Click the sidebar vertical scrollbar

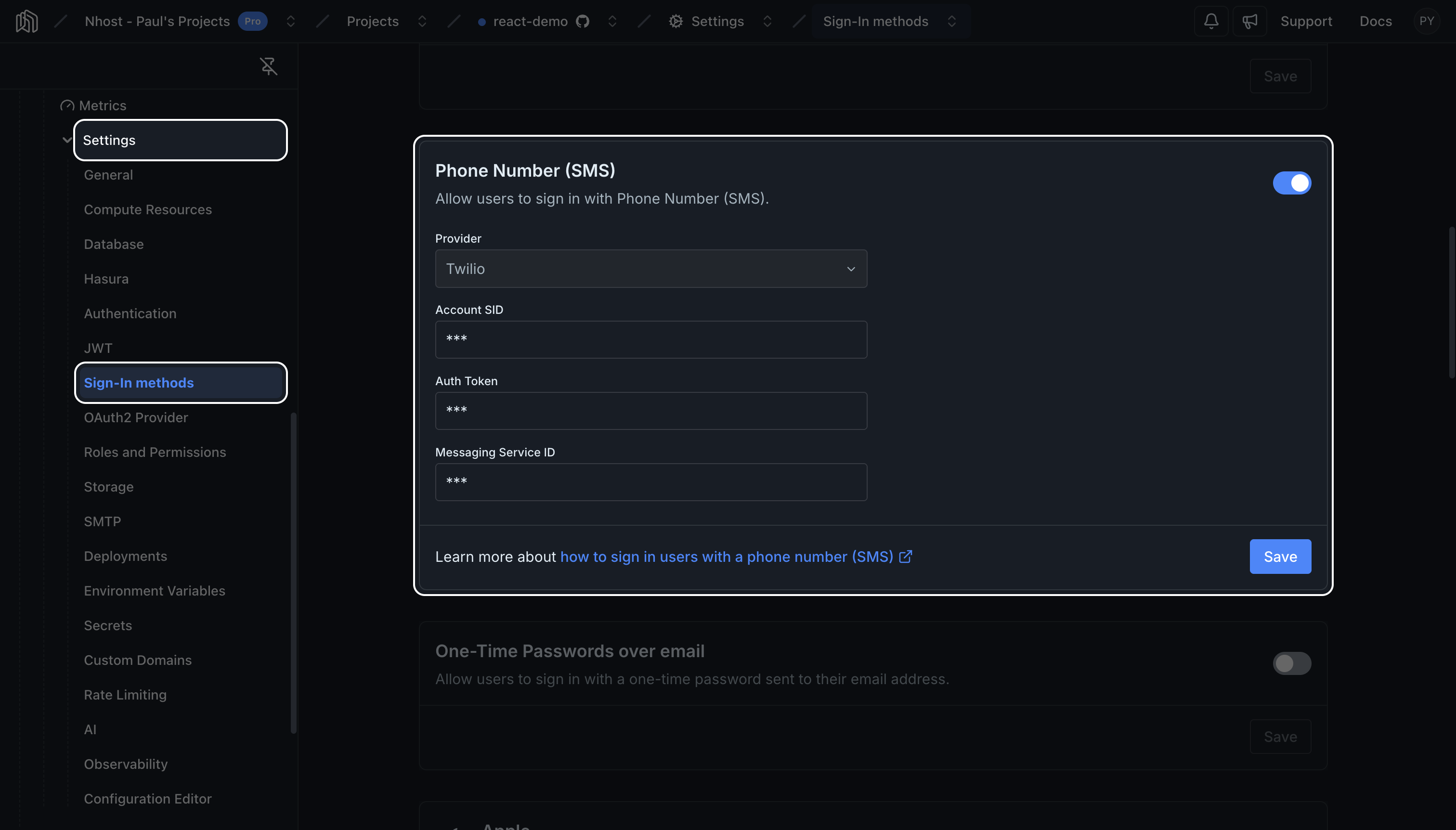294,573
